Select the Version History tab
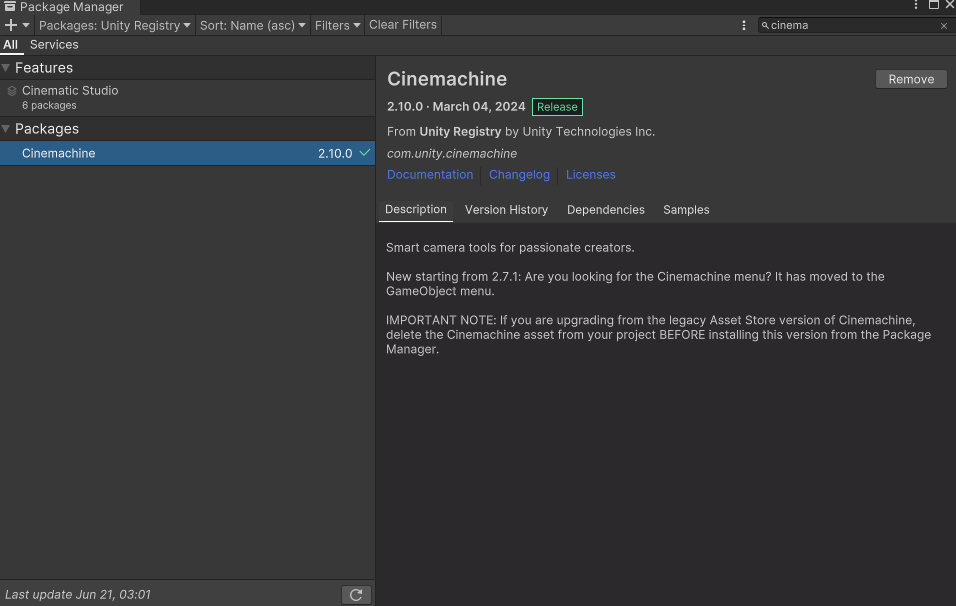 507,210
